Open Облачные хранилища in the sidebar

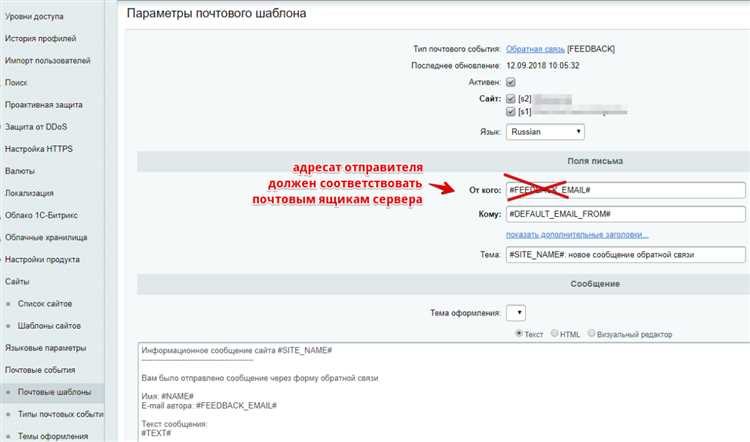pyautogui.click(x=46, y=237)
